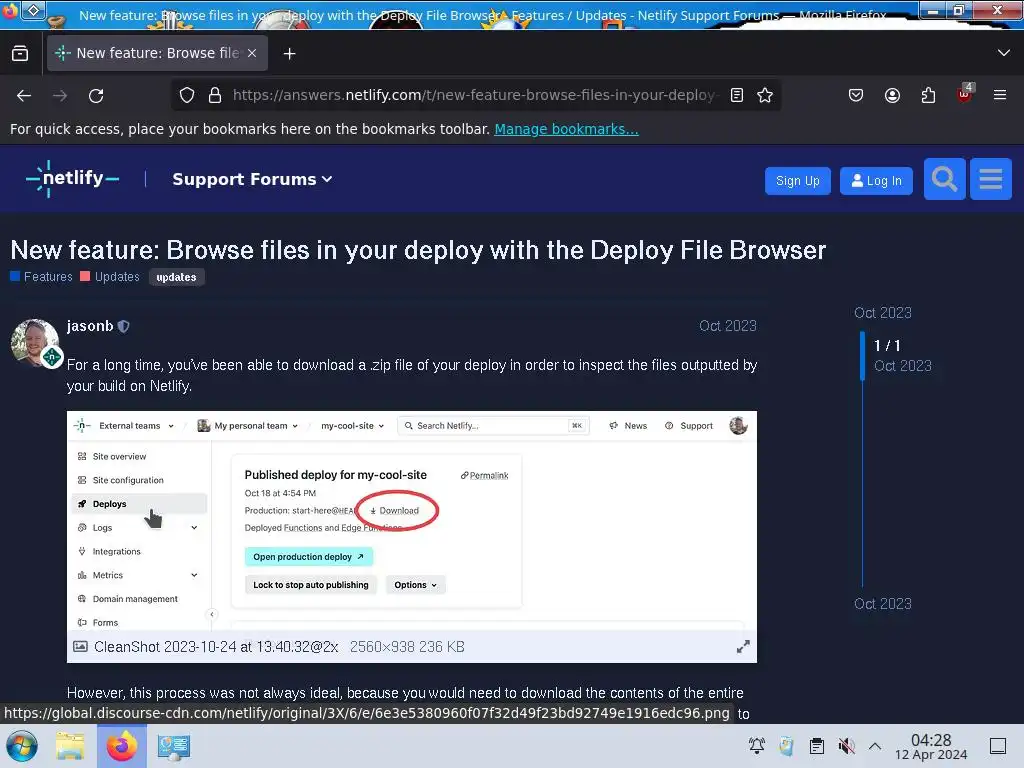Image resolution: width=1024 pixels, height=768 pixels.
Task: Click Support in screenshot header
Action: [688, 426]
